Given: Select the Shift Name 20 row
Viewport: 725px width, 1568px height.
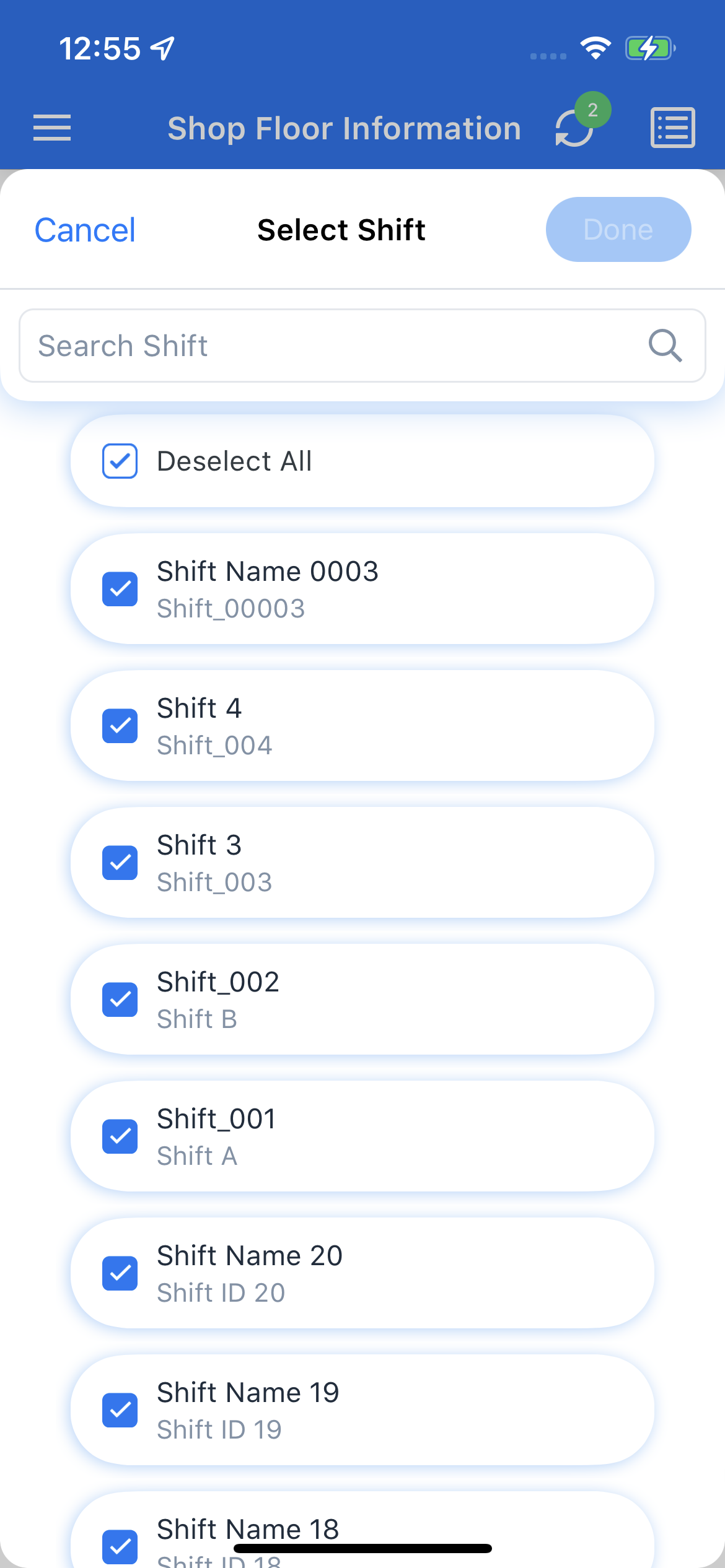Looking at the screenshot, I should tap(362, 1273).
